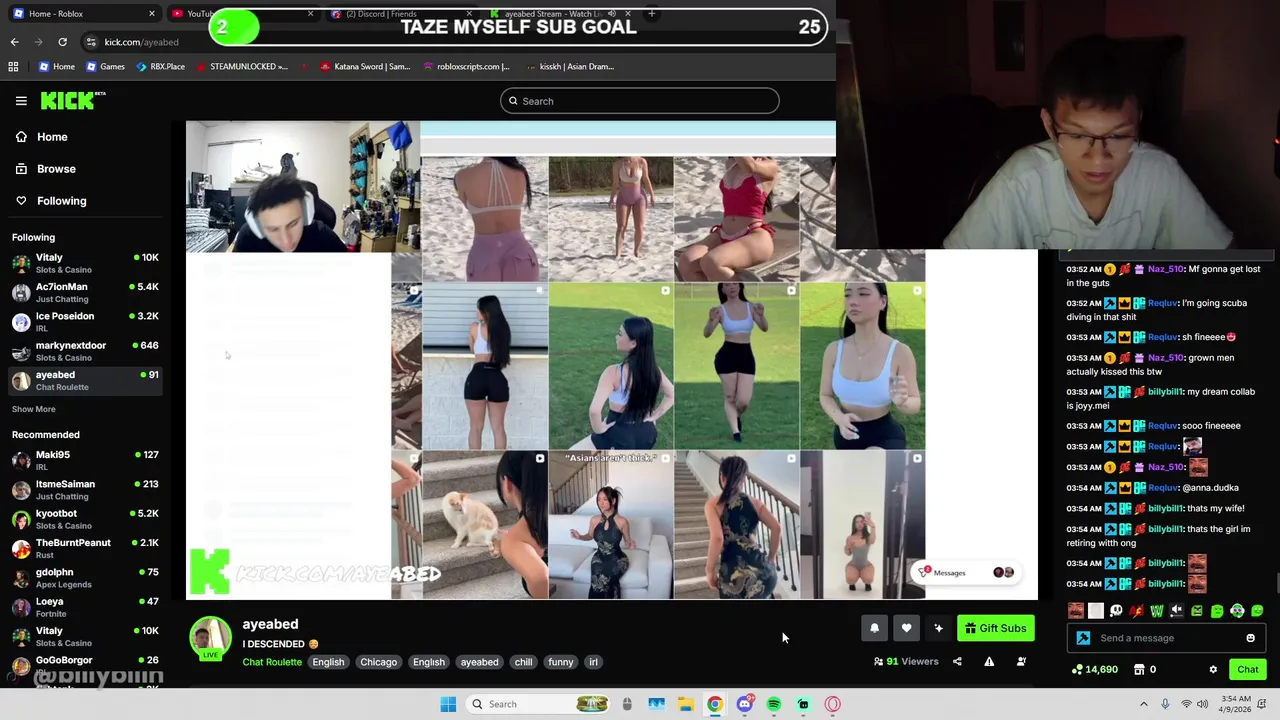1280x720 pixels.
Task: Open Ice Poseidon channel in sidebar
Action: click(85, 321)
